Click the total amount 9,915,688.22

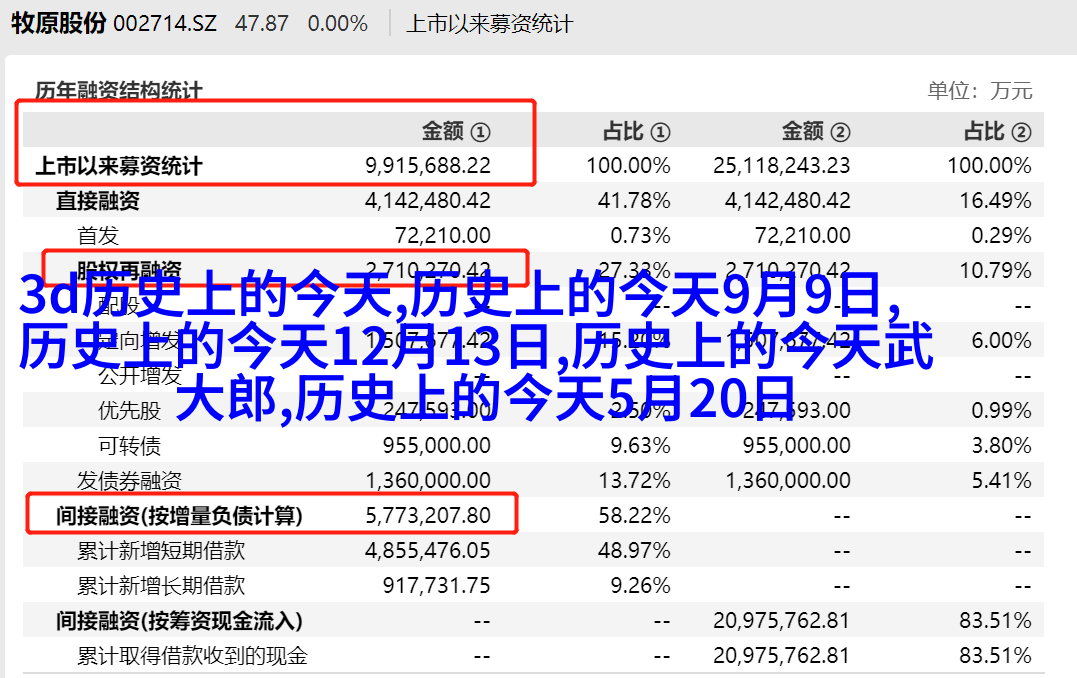point(428,166)
